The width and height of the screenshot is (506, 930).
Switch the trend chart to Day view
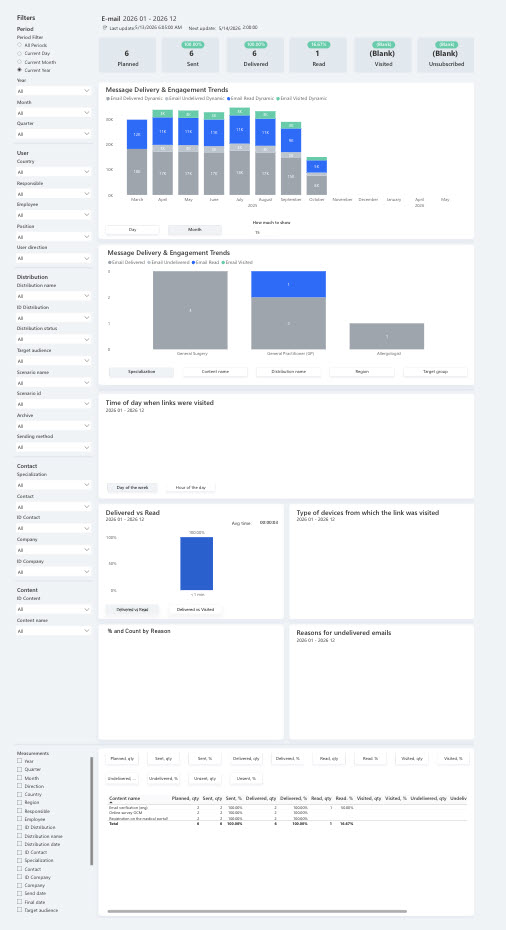pos(132,230)
